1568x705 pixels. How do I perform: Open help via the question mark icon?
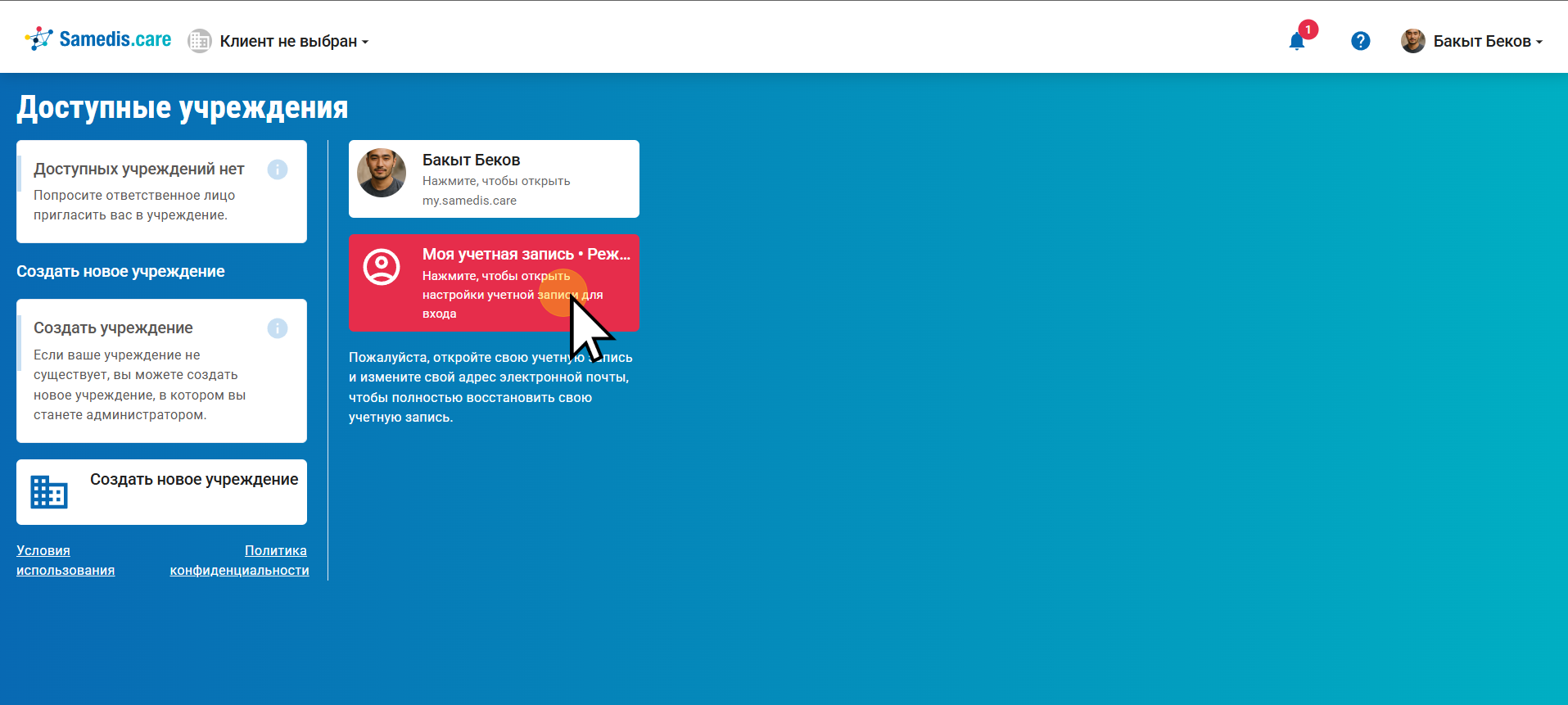pos(1360,41)
